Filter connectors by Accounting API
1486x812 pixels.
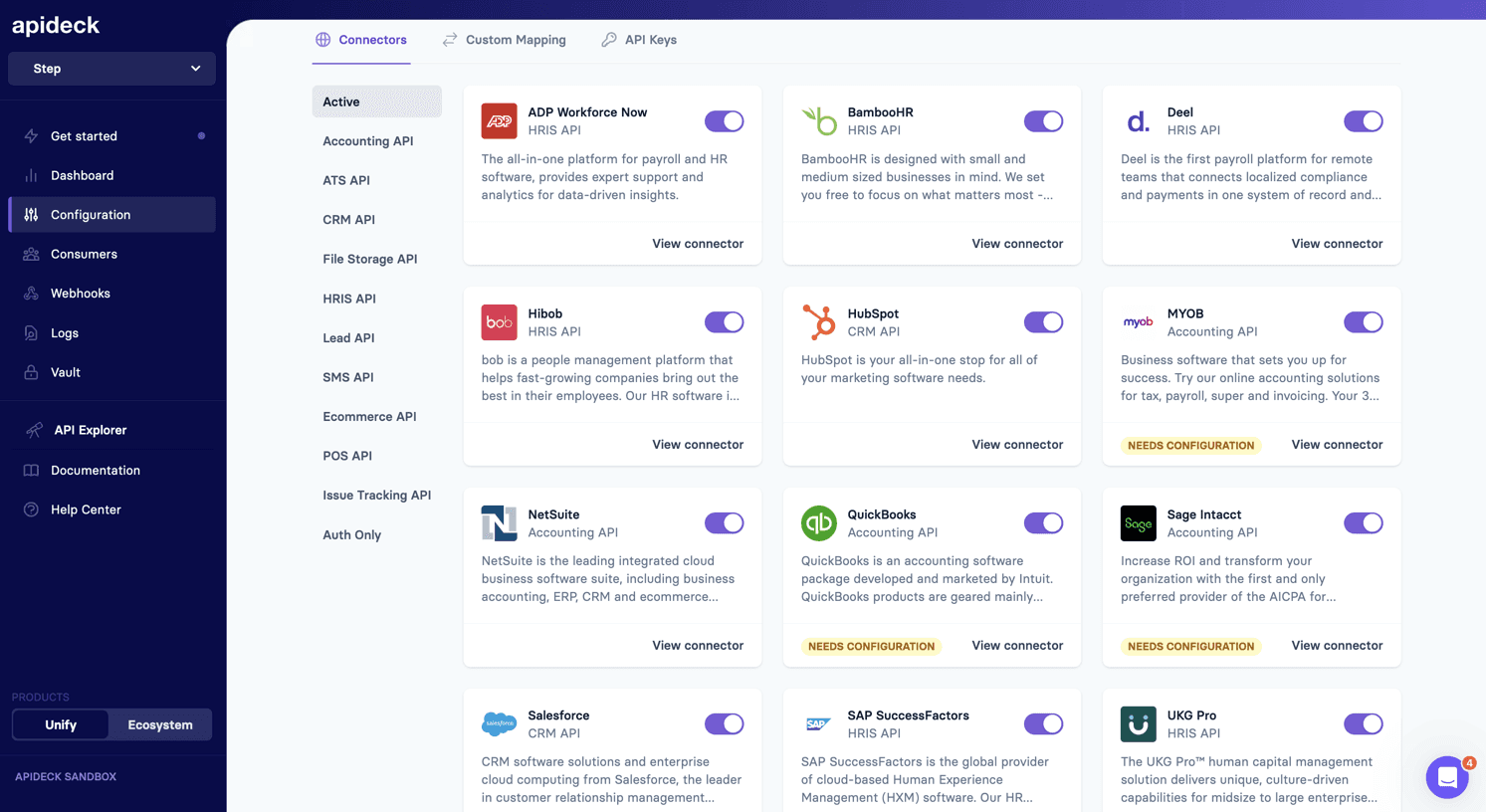368,141
